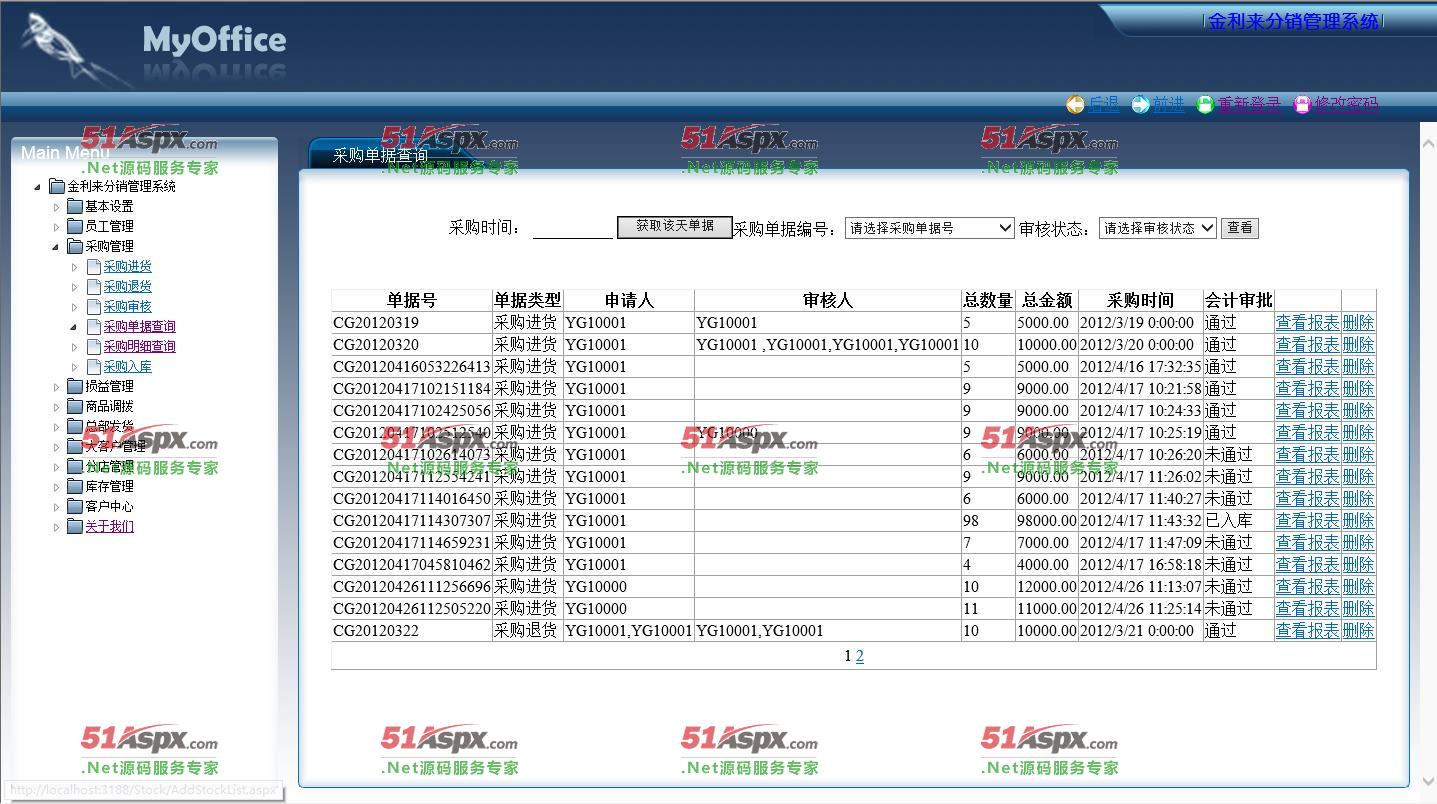Click the blue forward arrow icon (前进)
1437x804 pixels.
point(1140,104)
